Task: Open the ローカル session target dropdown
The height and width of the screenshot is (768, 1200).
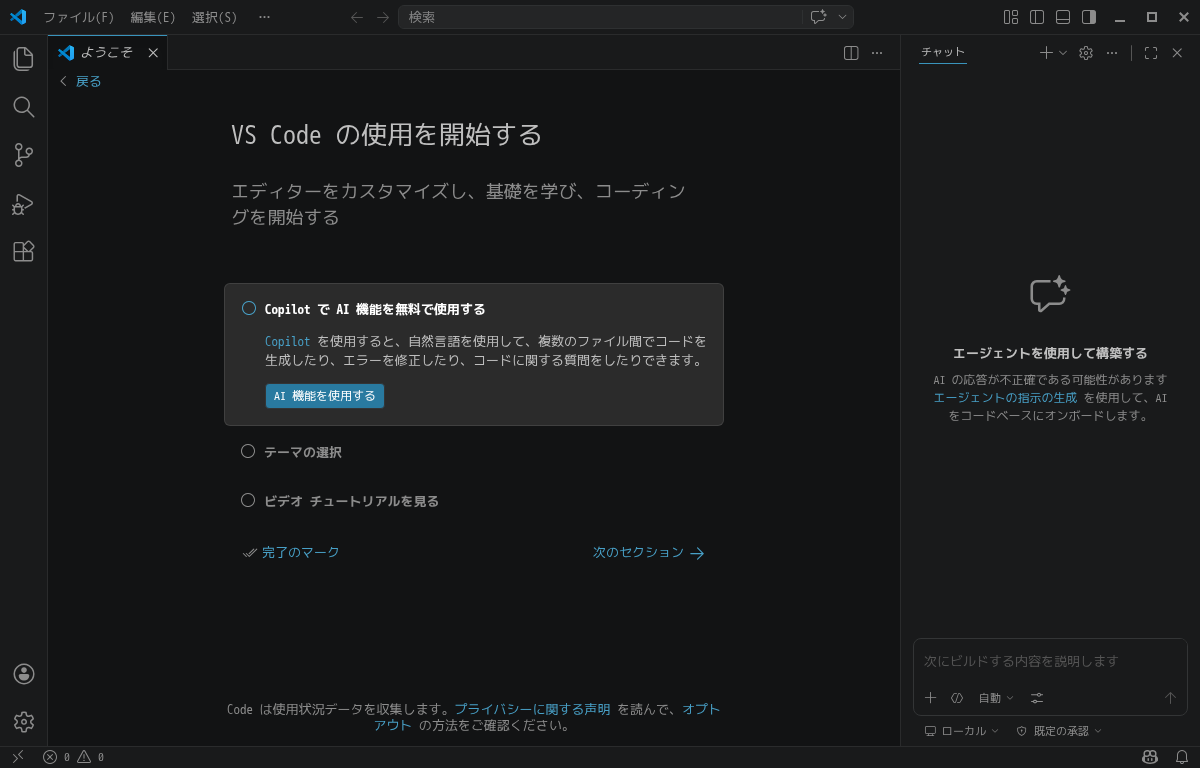Action: [x=962, y=731]
